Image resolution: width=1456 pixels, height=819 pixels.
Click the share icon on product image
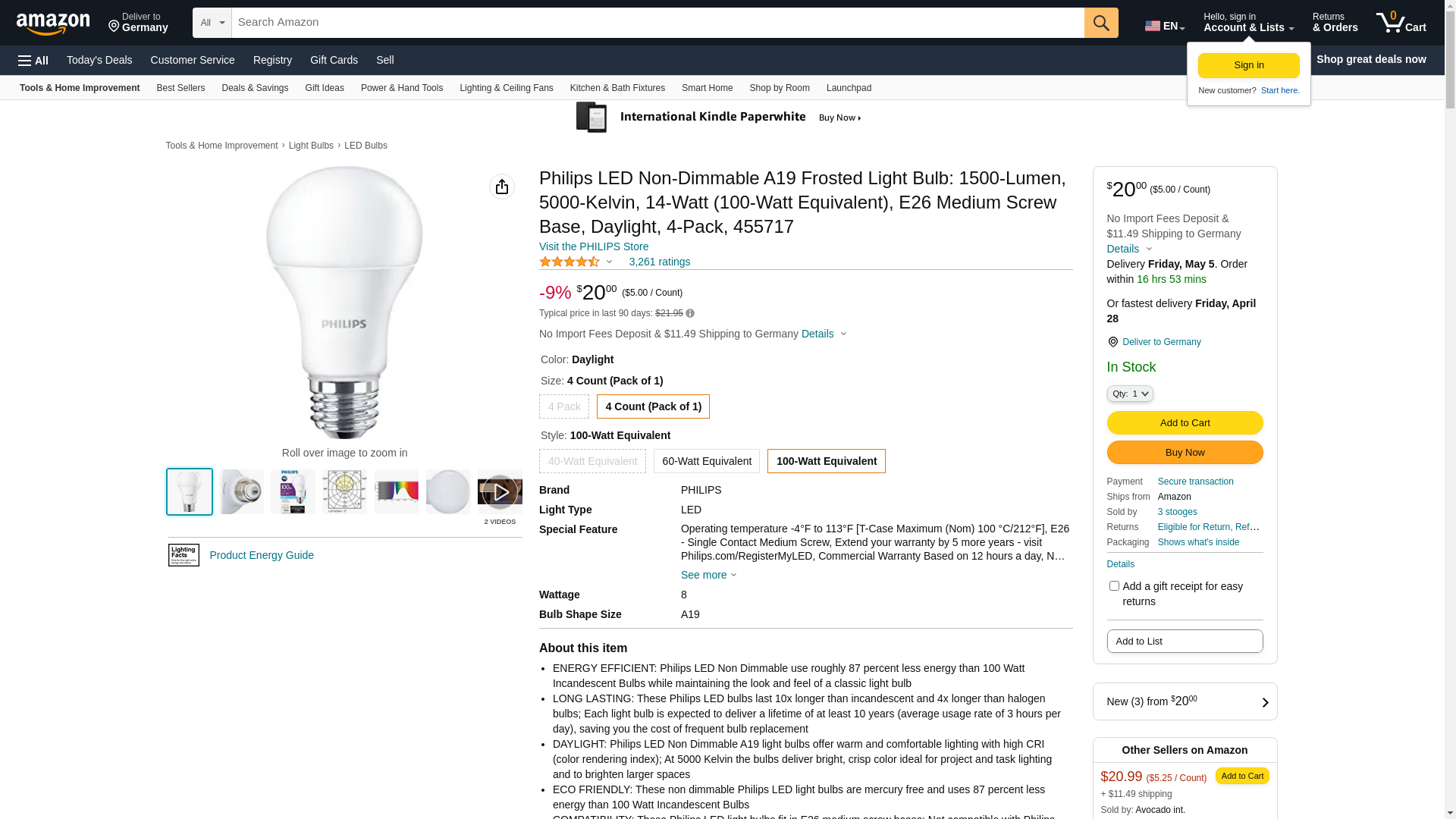point(502,187)
